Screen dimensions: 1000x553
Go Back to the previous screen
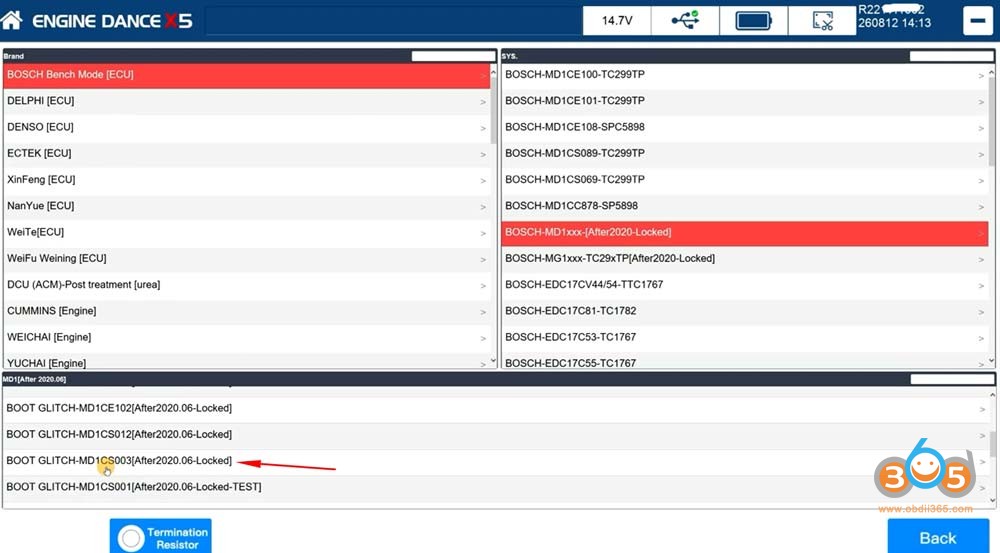(938, 537)
